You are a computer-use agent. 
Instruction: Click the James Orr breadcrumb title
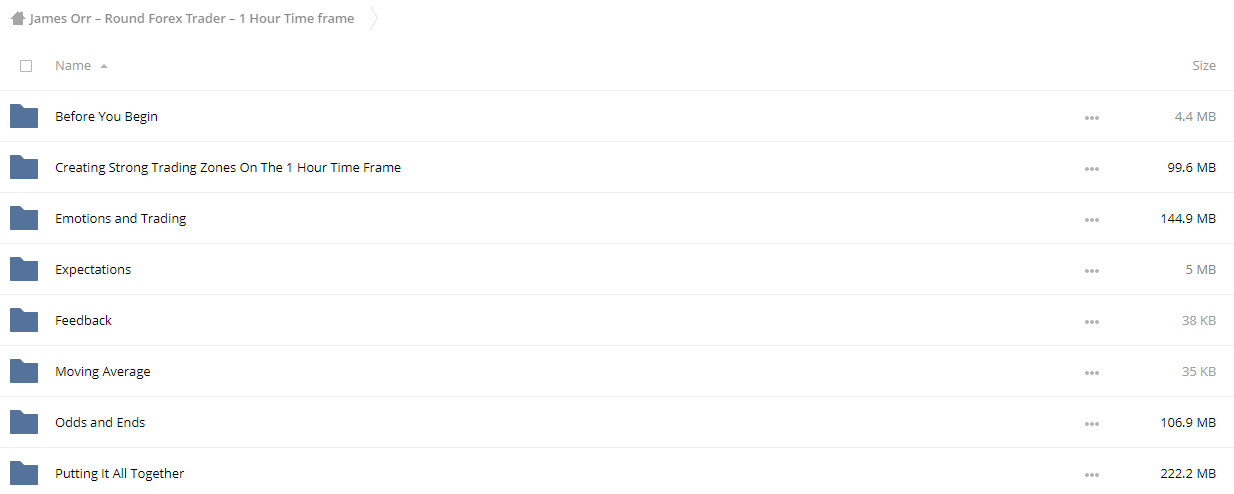tap(192, 18)
